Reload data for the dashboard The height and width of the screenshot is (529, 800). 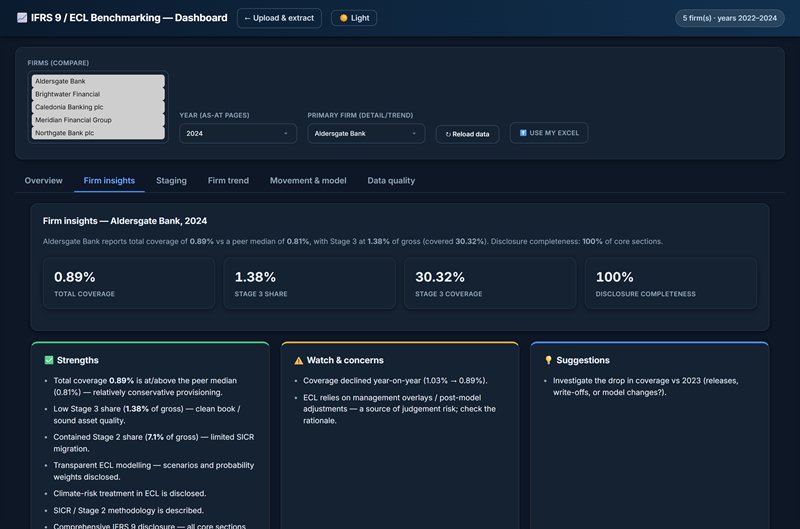[x=467, y=134]
